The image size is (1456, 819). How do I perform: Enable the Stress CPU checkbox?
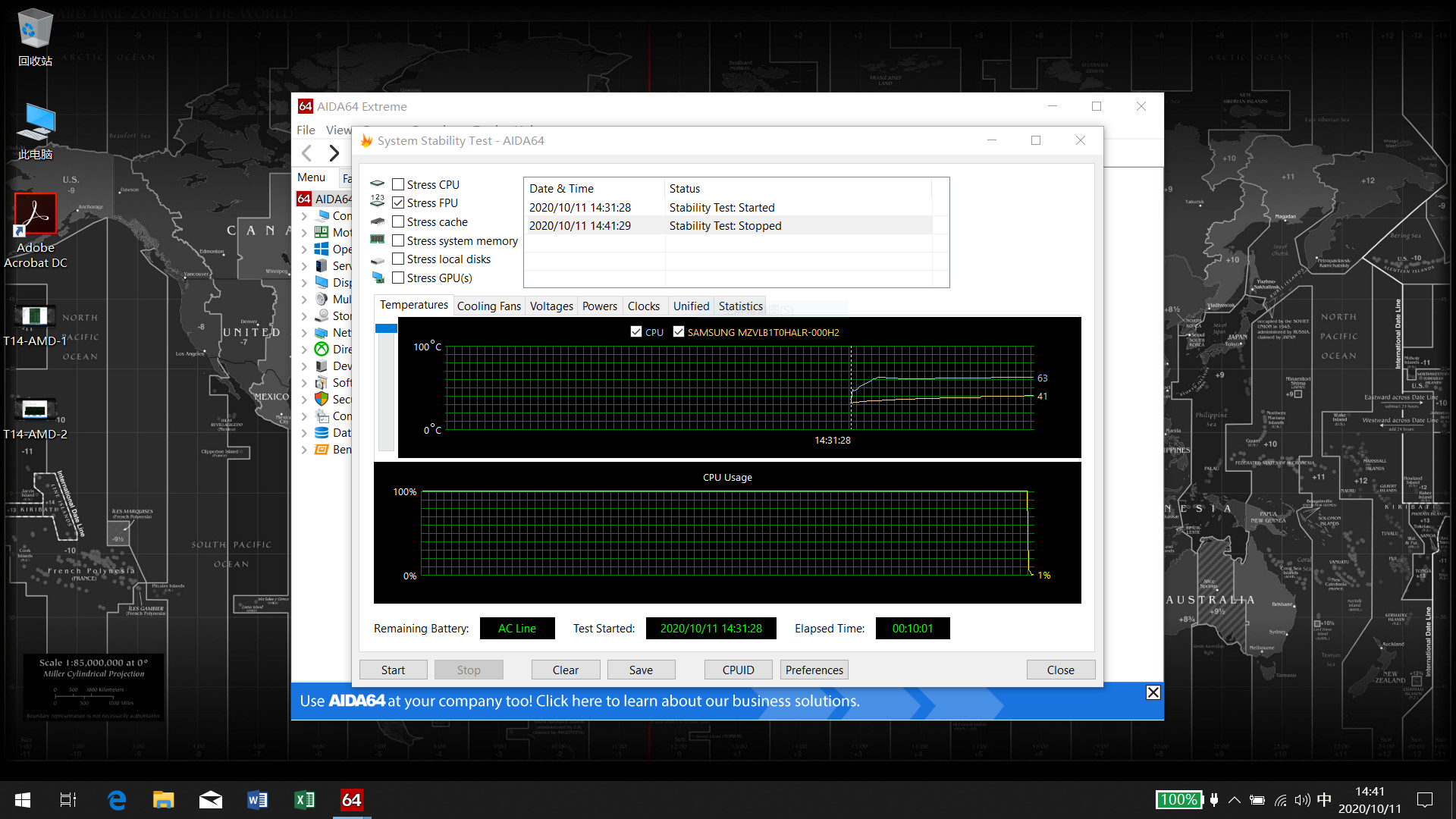(398, 184)
